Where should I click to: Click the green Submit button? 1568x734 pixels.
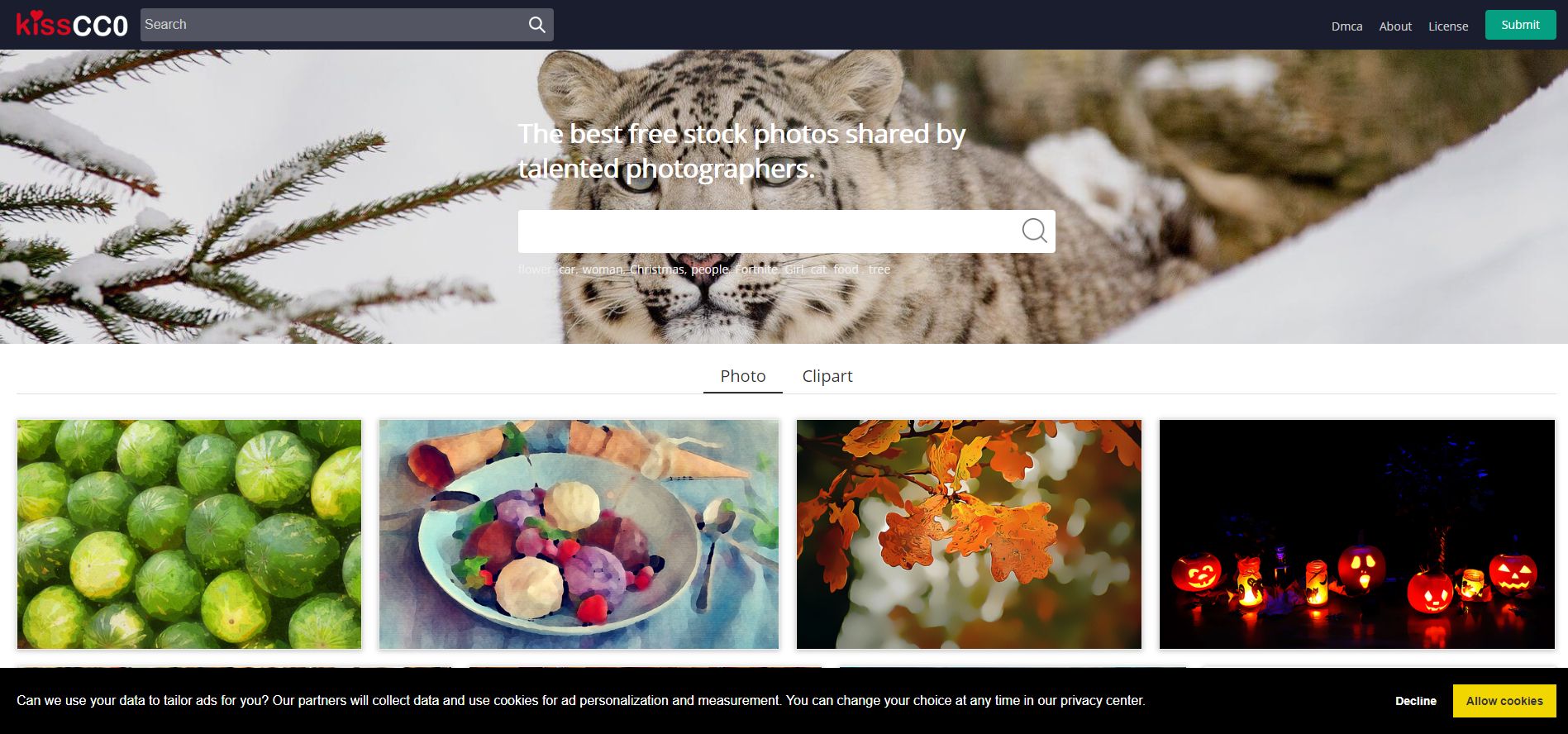coord(1520,25)
